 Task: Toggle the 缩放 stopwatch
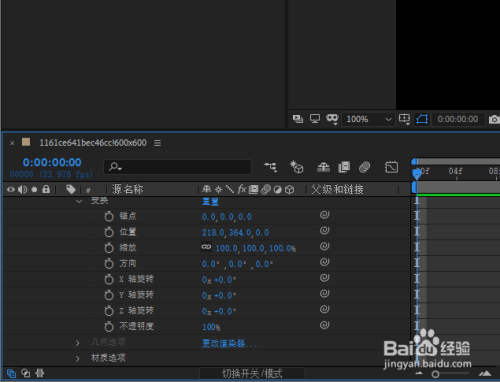pyautogui.click(x=109, y=248)
